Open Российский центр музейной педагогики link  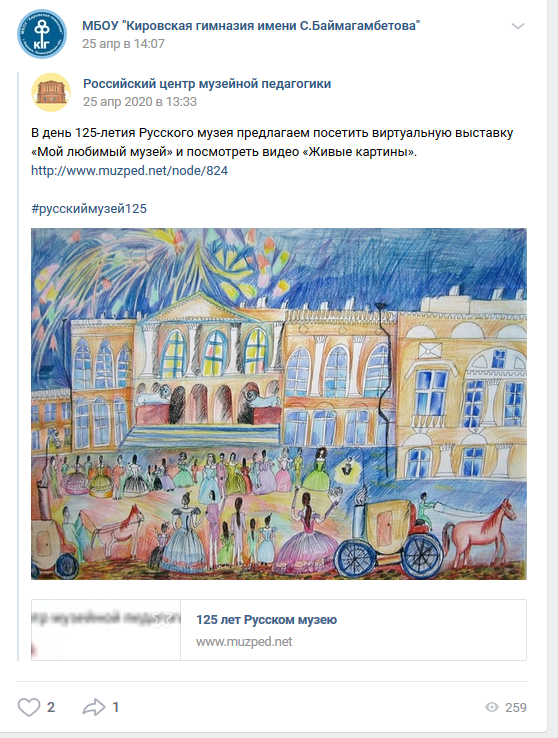207,84
